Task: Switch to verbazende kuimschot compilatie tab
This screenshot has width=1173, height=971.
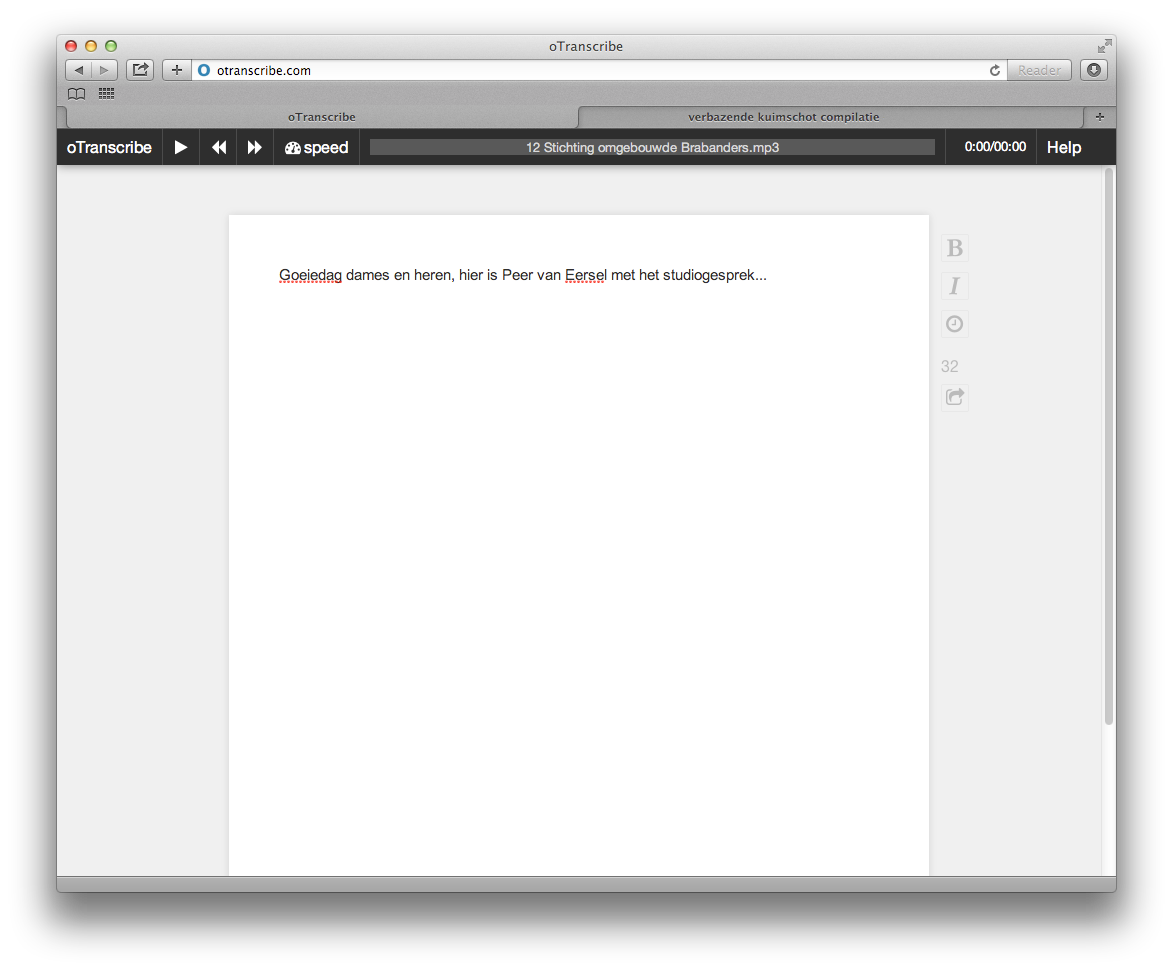Action: click(x=783, y=117)
